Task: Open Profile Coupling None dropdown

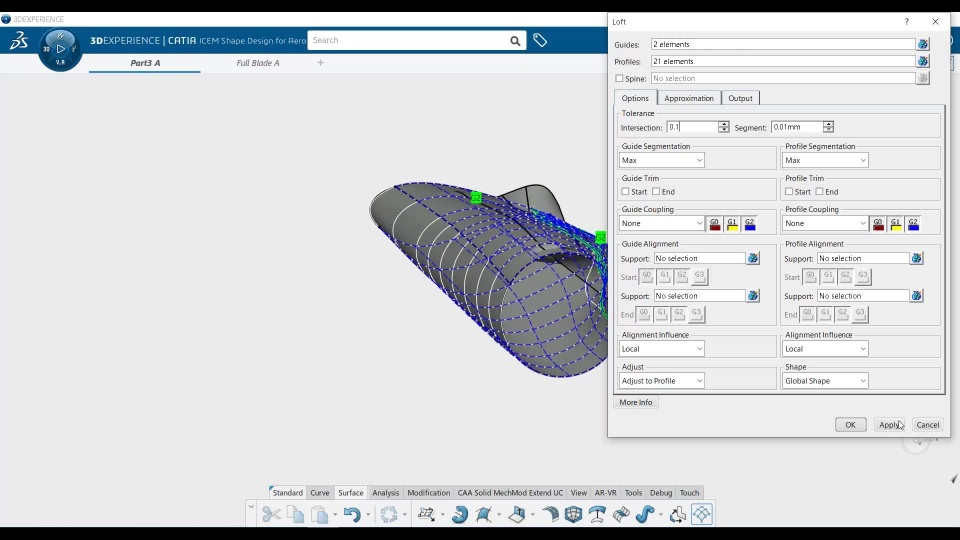Action: tap(825, 223)
